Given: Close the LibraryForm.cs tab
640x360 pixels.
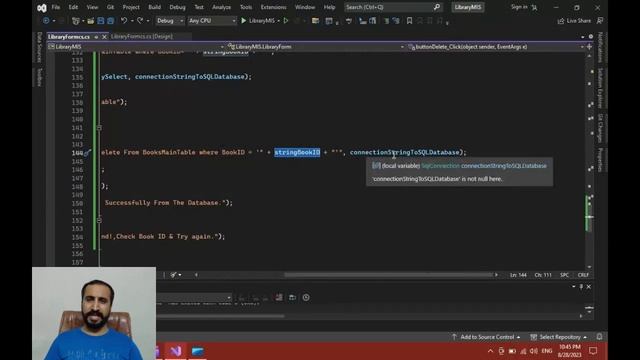Looking at the screenshot, I should coord(104,37).
